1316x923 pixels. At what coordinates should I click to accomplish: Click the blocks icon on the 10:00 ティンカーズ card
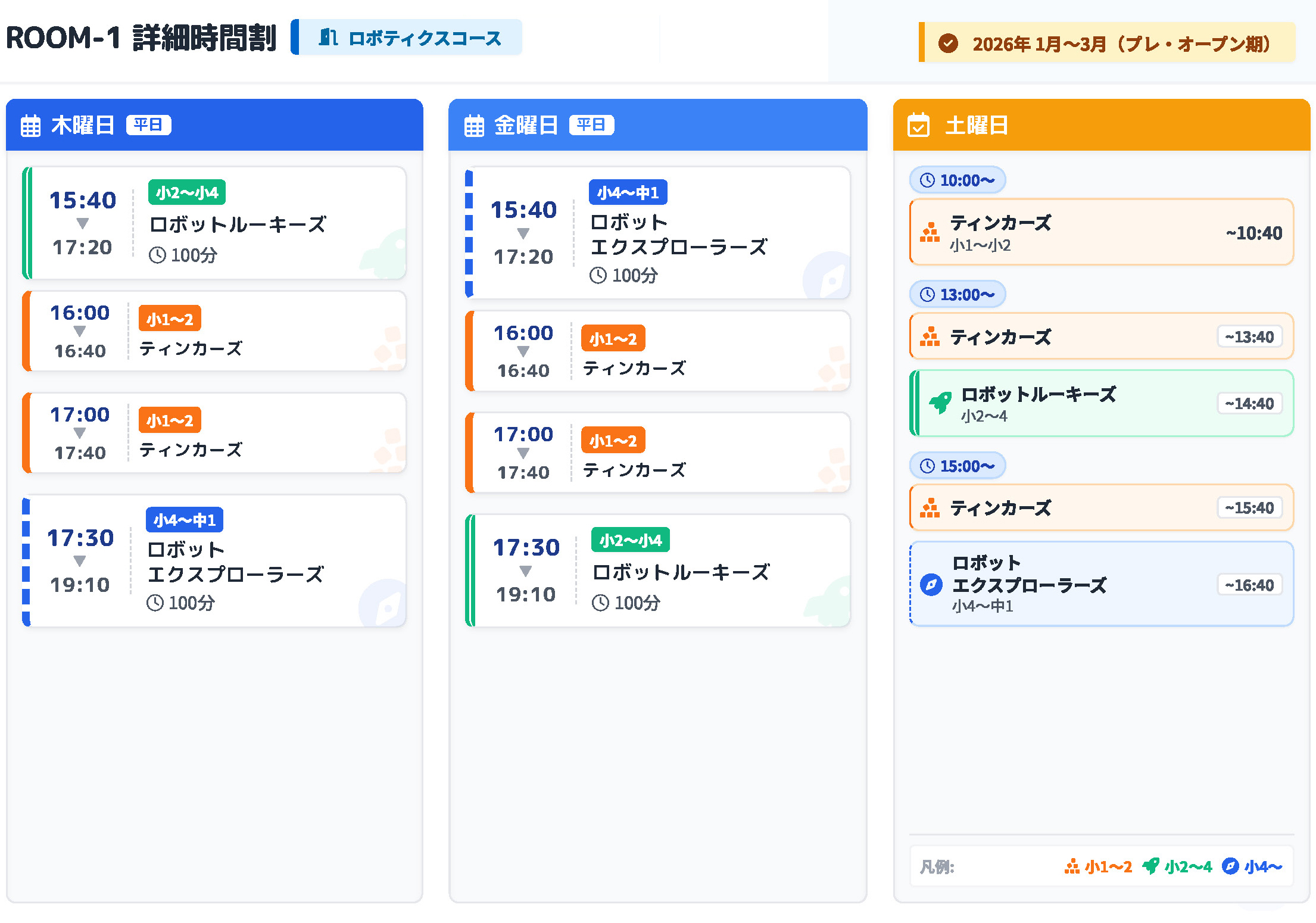click(x=930, y=232)
